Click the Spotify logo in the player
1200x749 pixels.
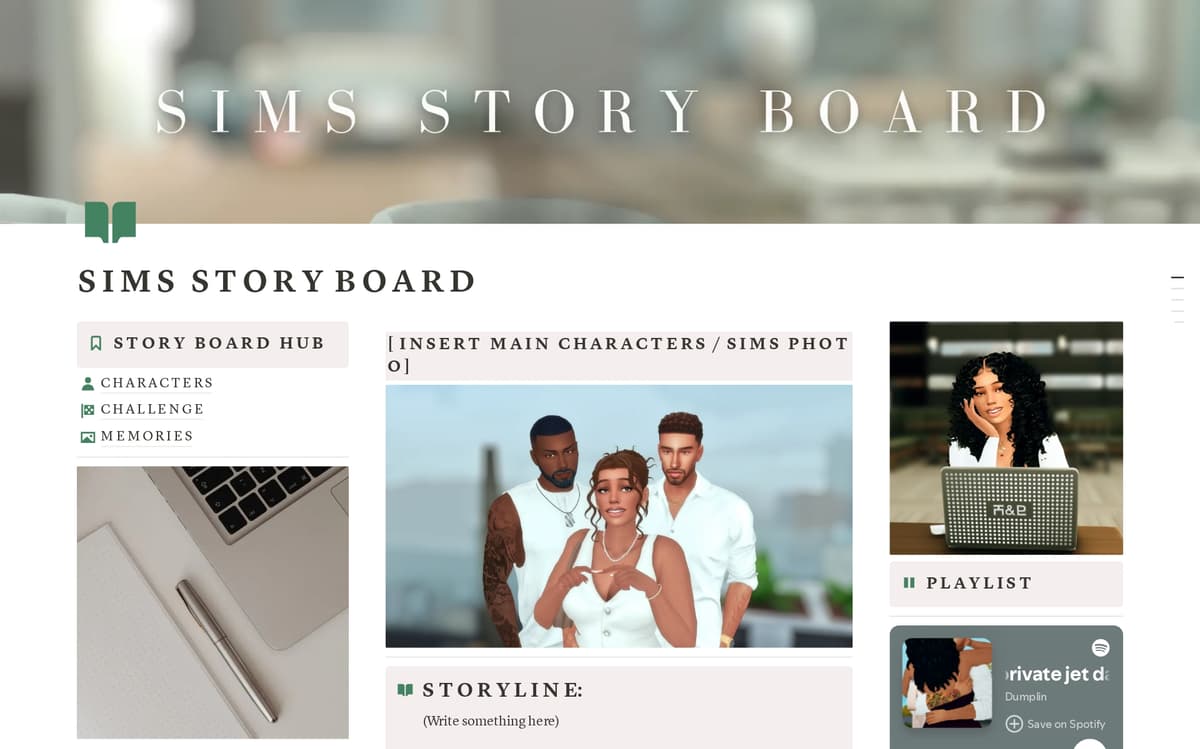(1101, 648)
